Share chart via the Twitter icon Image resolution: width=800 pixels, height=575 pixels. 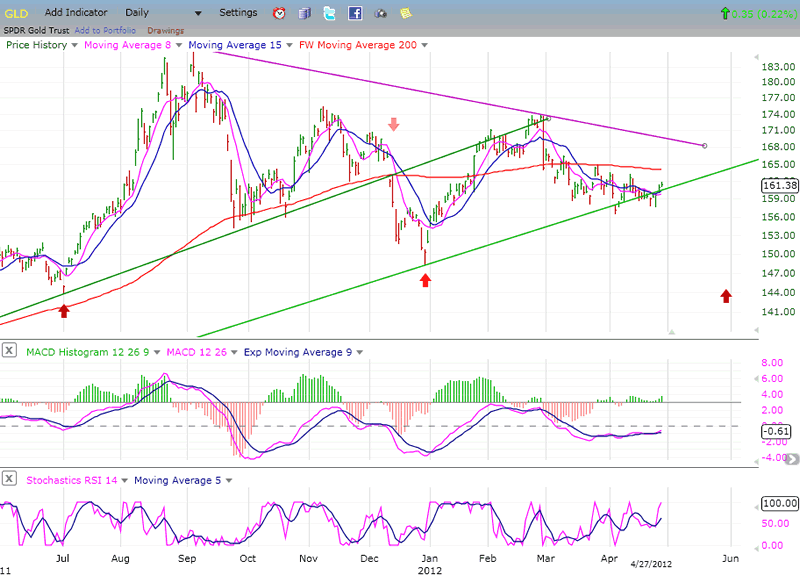[329, 13]
